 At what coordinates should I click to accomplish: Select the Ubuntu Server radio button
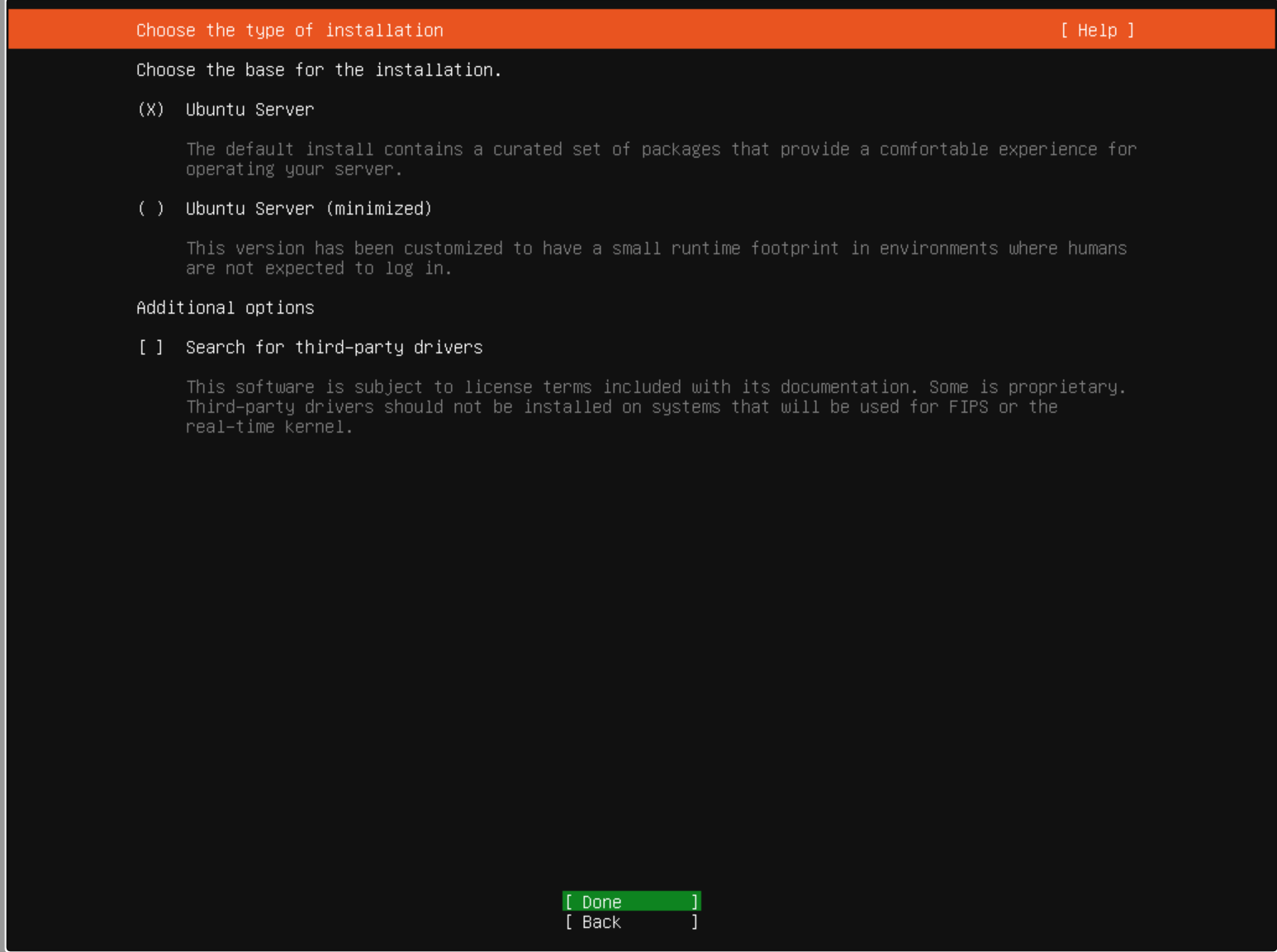[150, 110]
